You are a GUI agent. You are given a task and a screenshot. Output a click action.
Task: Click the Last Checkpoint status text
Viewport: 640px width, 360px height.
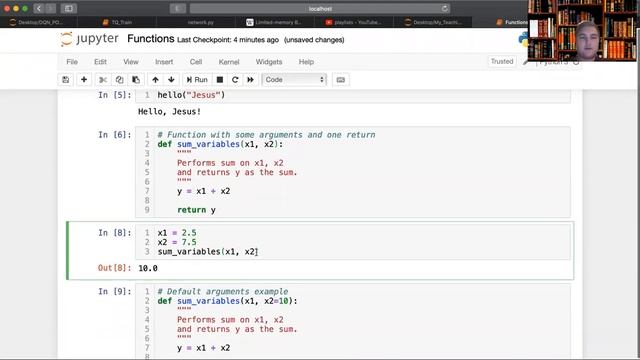tap(228, 40)
